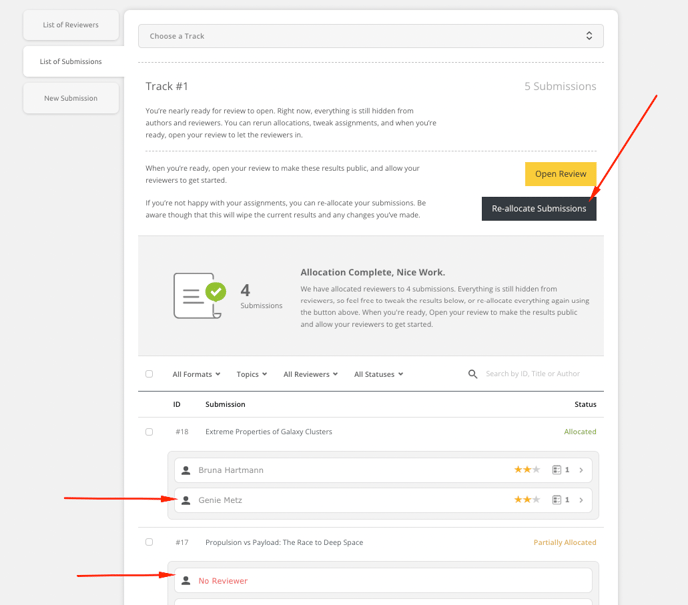Screen dimensions: 688x605
Task: Click Re-allocate Submissions button
Action: click(539, 209)
